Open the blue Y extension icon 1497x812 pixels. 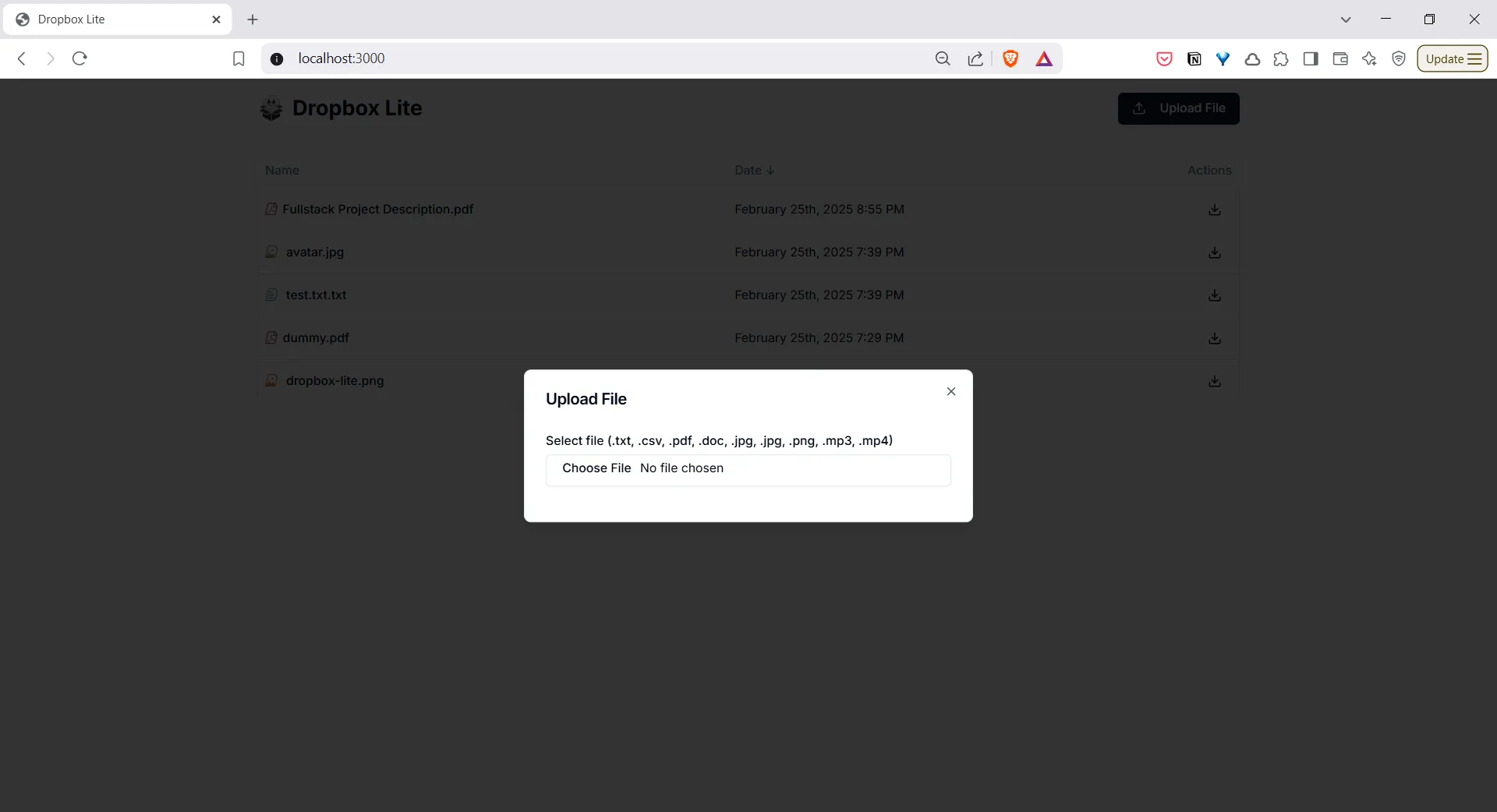[1223, 58]
